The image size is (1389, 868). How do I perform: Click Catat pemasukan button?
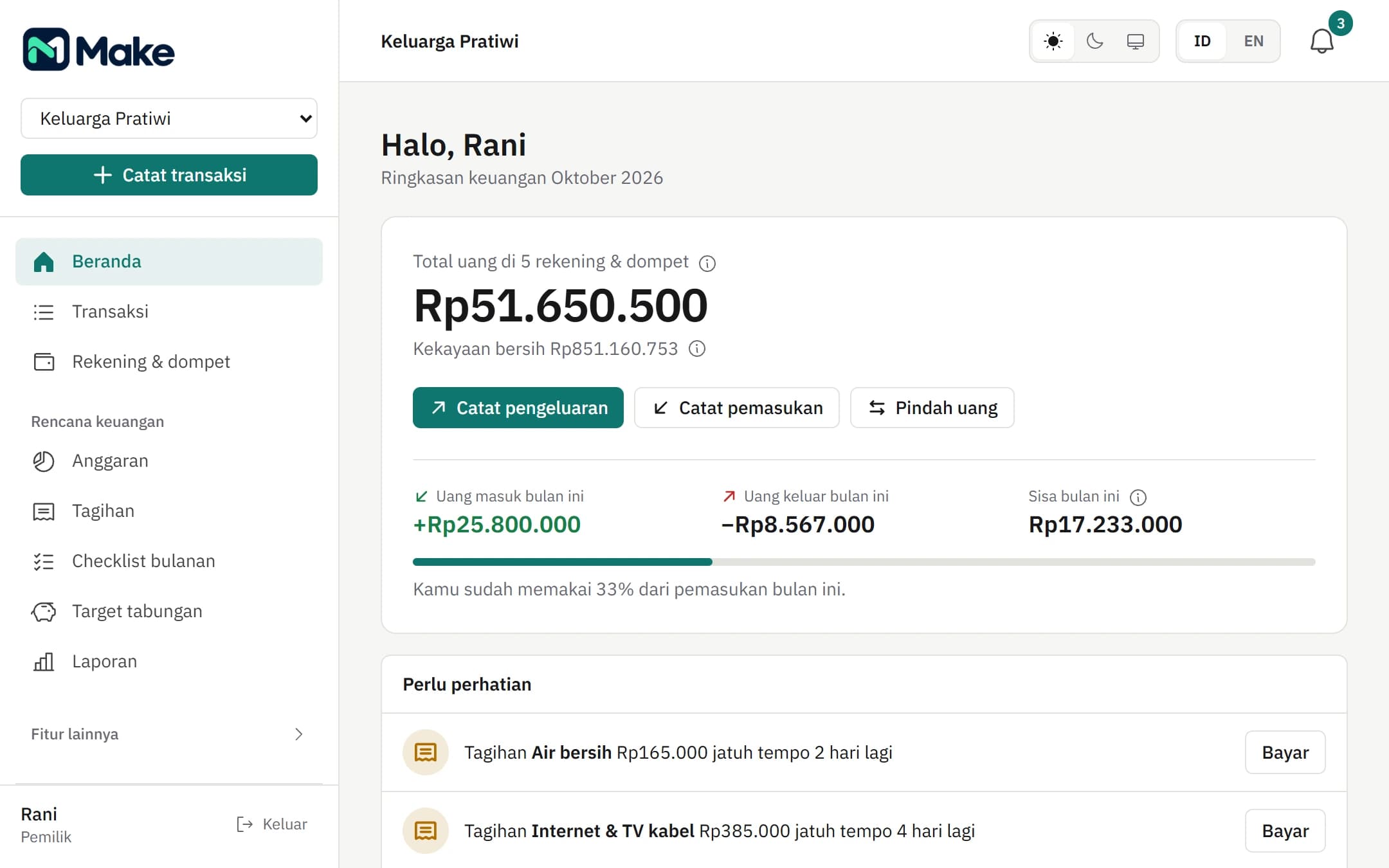[737, 408]
